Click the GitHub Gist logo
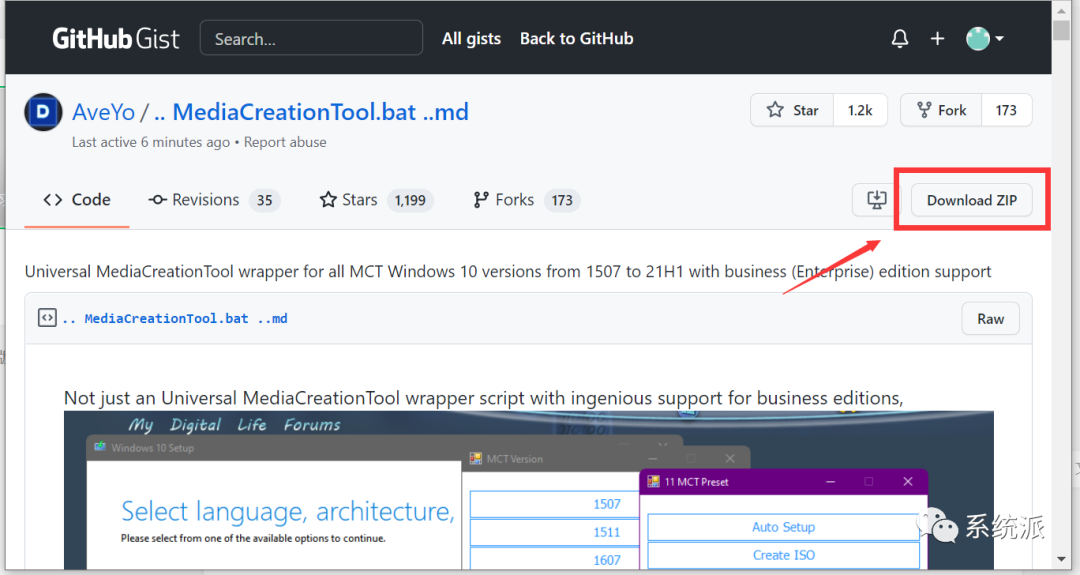1080x575 pixels. pyautogui.click(x=116, y=39)
